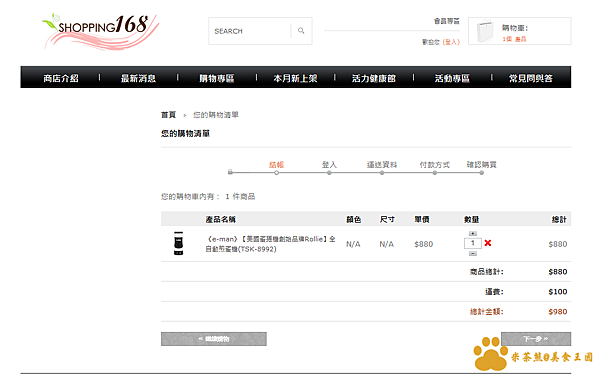Remove item with red X icon
This screenshot has width=600, height=380.
coord(488,243)
